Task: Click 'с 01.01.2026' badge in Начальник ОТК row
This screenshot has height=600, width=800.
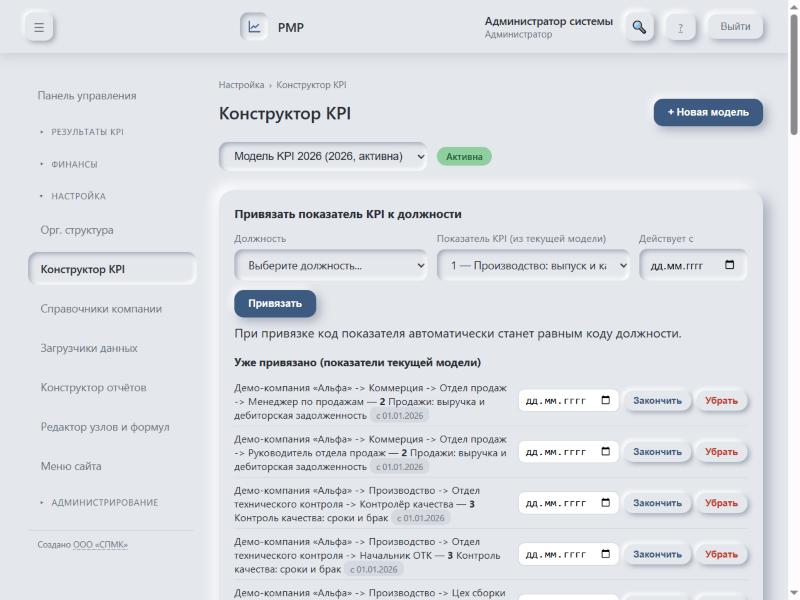Action: 373,569
